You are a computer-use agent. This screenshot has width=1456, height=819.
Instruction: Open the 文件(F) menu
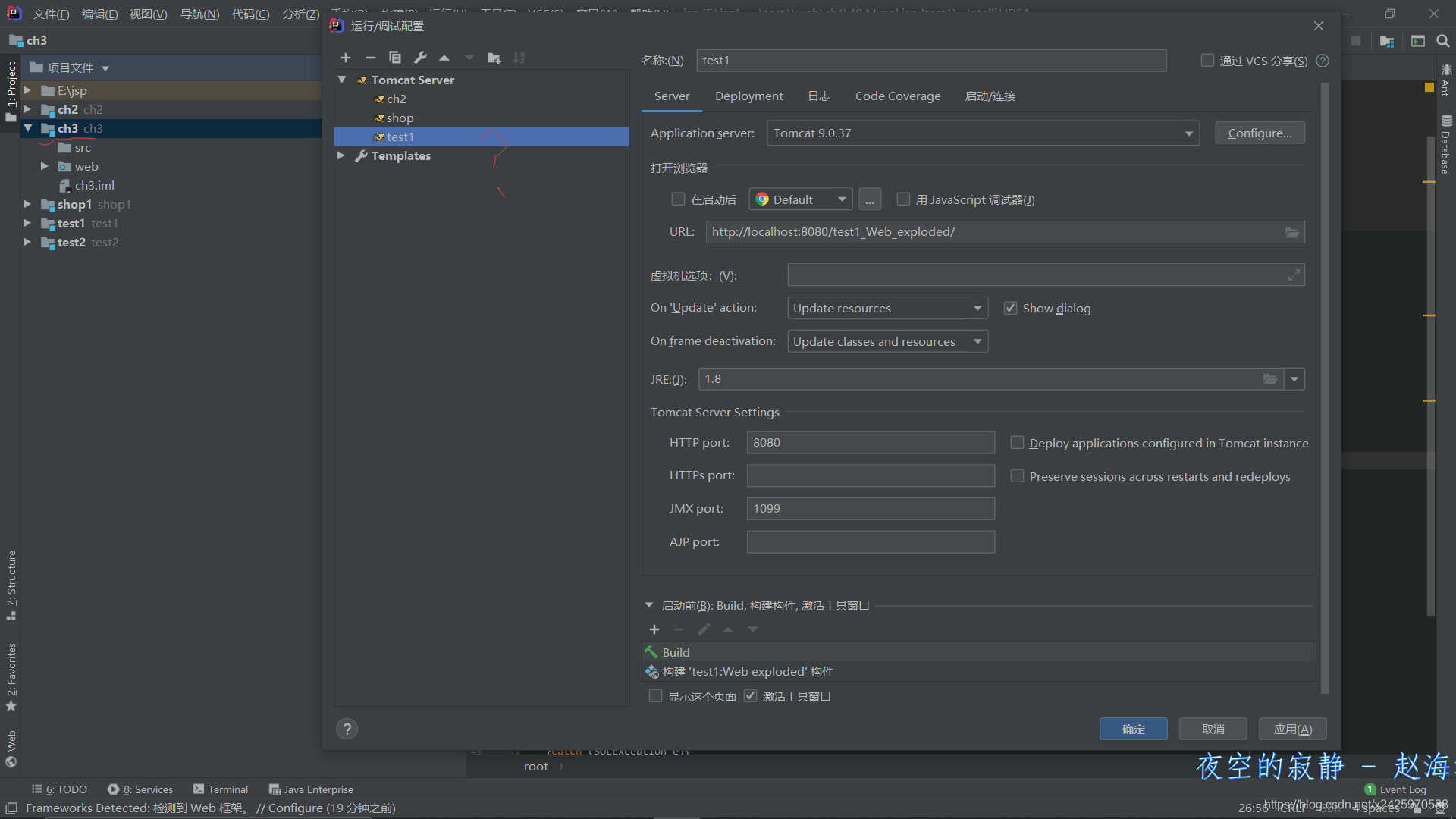51,14
